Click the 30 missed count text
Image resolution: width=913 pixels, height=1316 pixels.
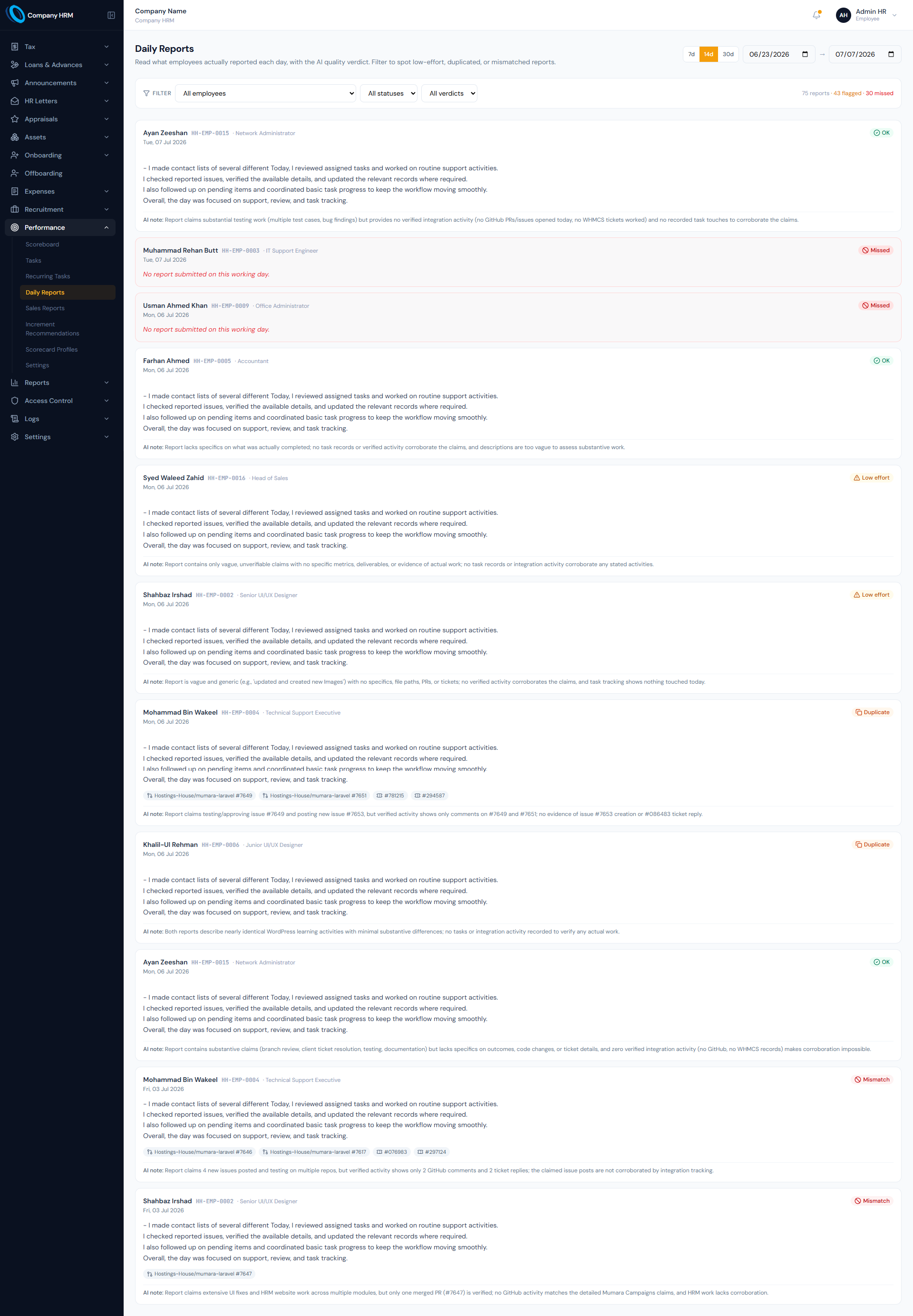click(879, 93)
